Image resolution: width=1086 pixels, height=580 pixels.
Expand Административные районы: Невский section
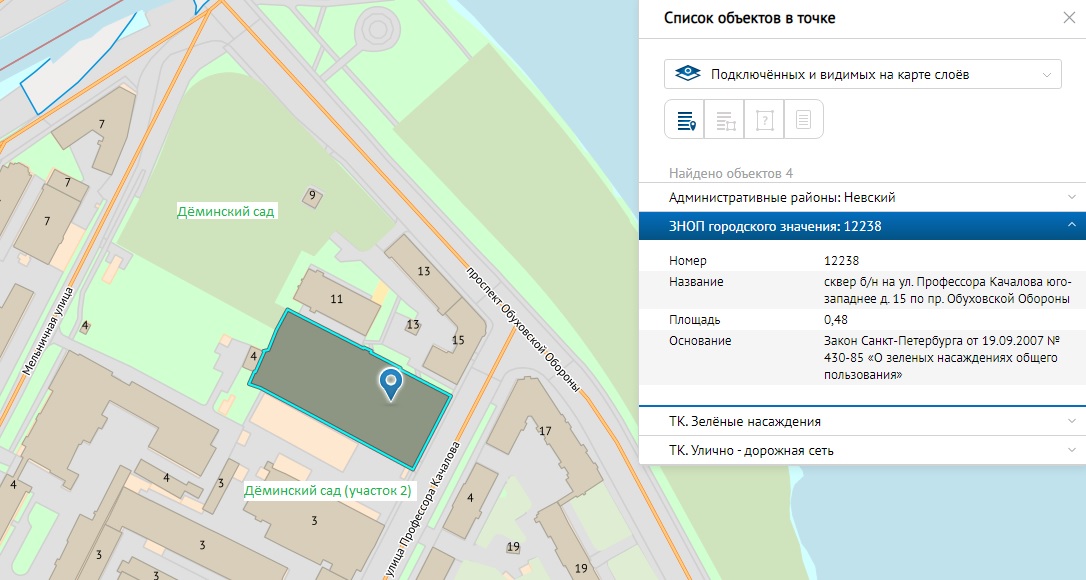click(x=861, y=197)
